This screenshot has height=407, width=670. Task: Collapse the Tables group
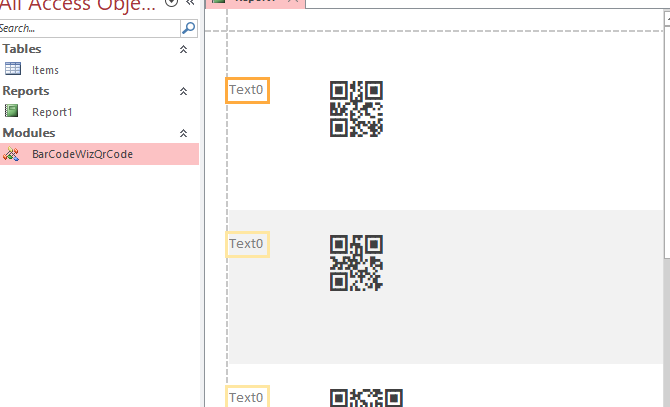183,49
